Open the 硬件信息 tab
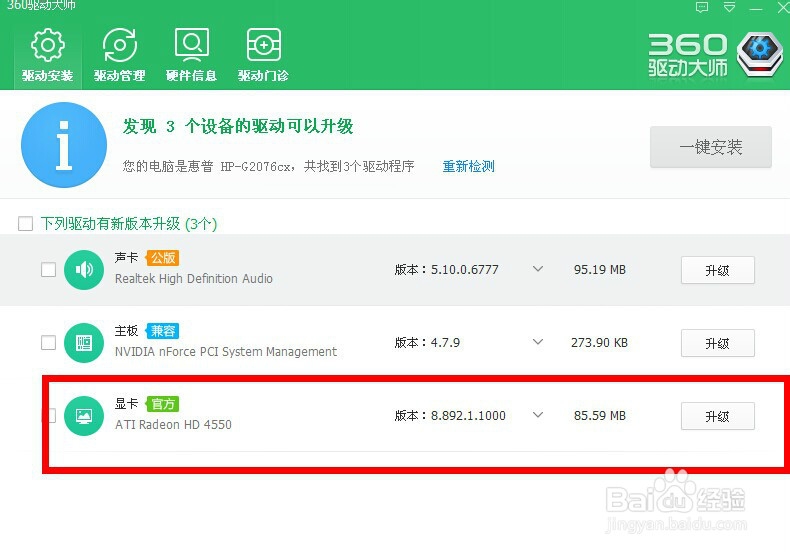This screenshot has height=552, width=790. (x=191, y=55)
